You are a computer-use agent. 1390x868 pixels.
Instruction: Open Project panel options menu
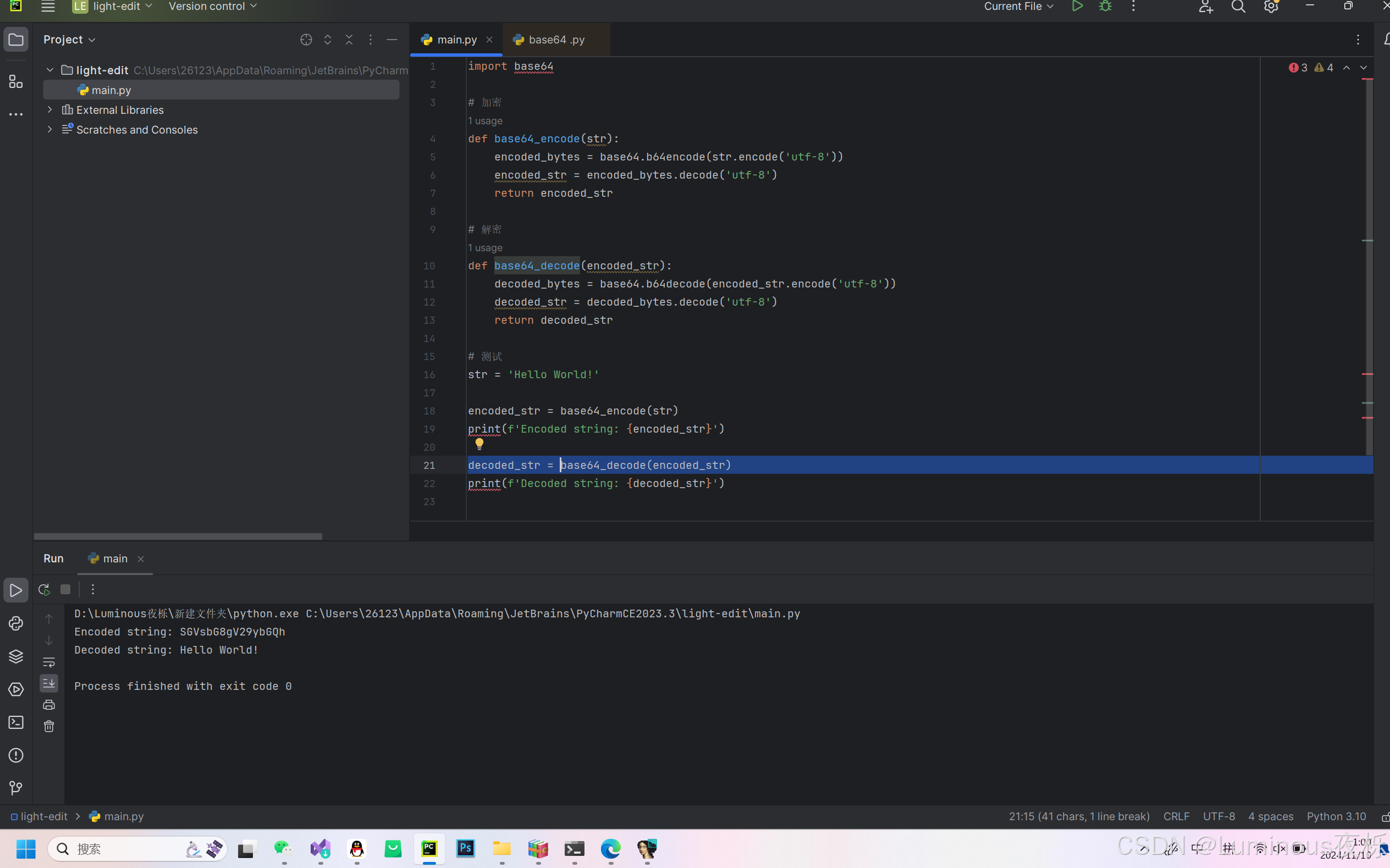click(x=371, y=40)
